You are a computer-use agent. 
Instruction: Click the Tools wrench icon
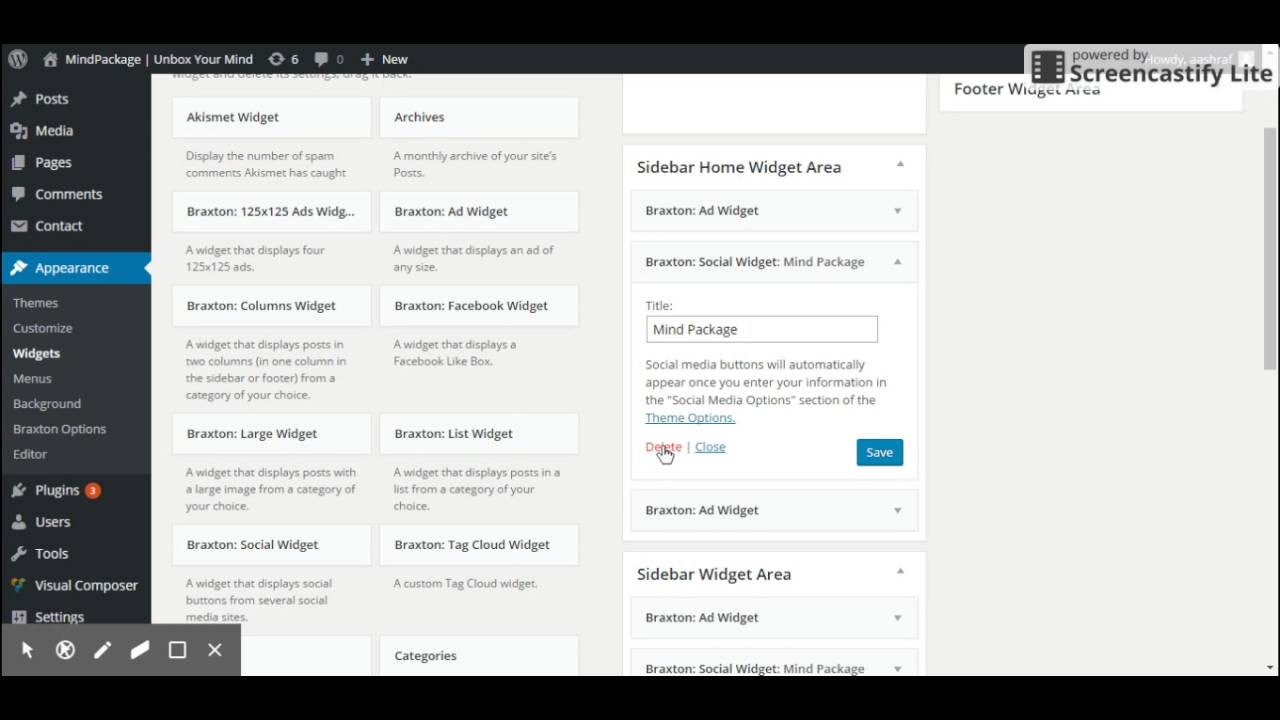point(18,553)
